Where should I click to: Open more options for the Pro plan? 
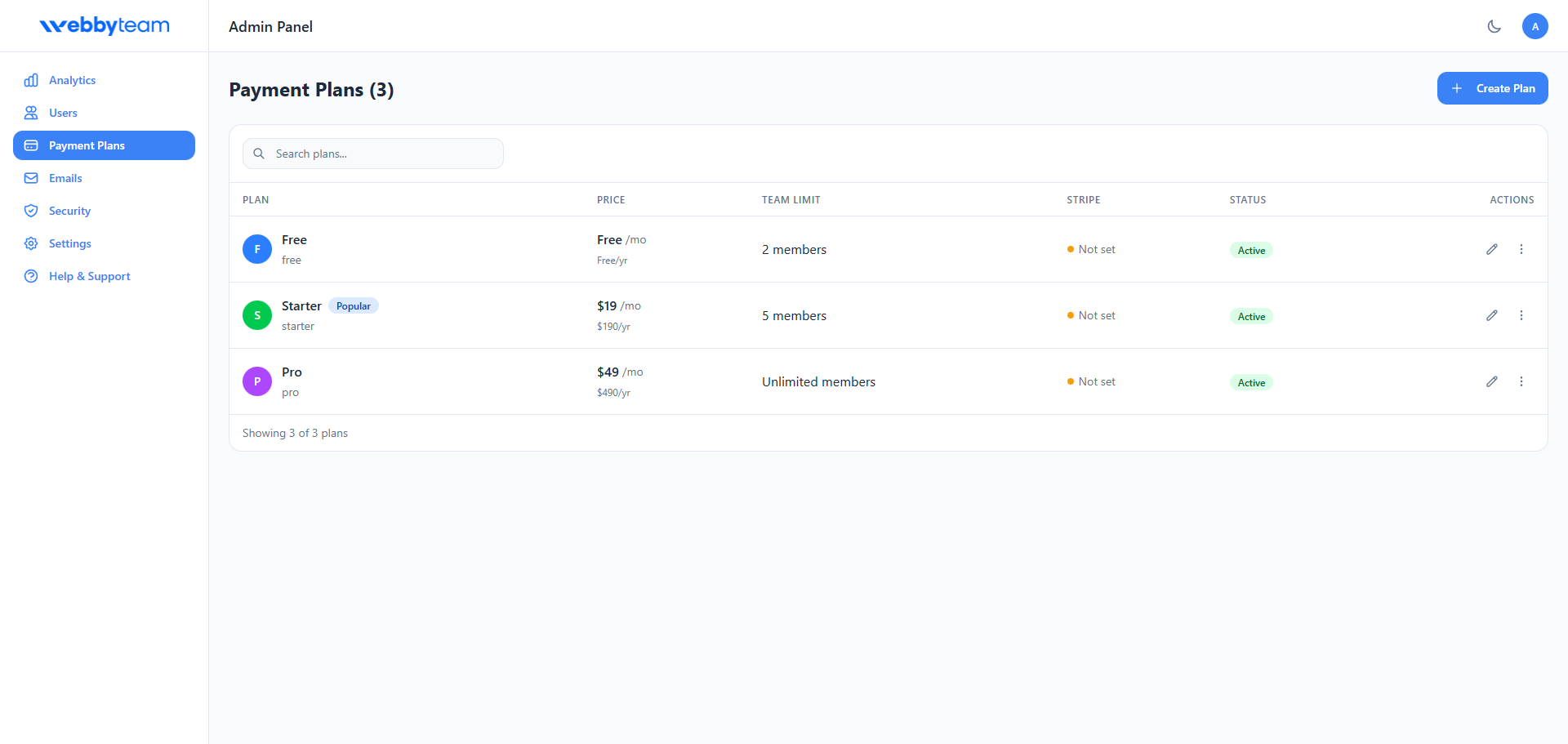(x=1521, y=381)
